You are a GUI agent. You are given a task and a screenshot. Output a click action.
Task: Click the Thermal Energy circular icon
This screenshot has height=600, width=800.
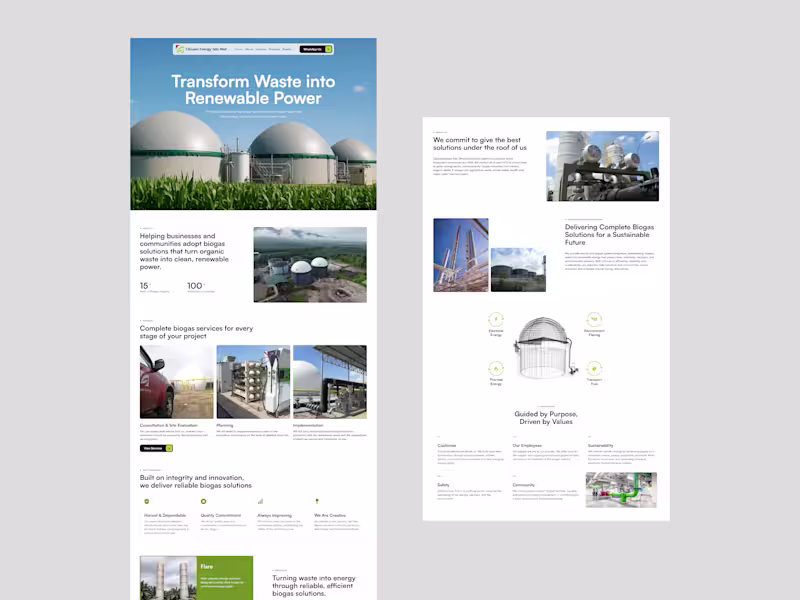tap(495, 368)
